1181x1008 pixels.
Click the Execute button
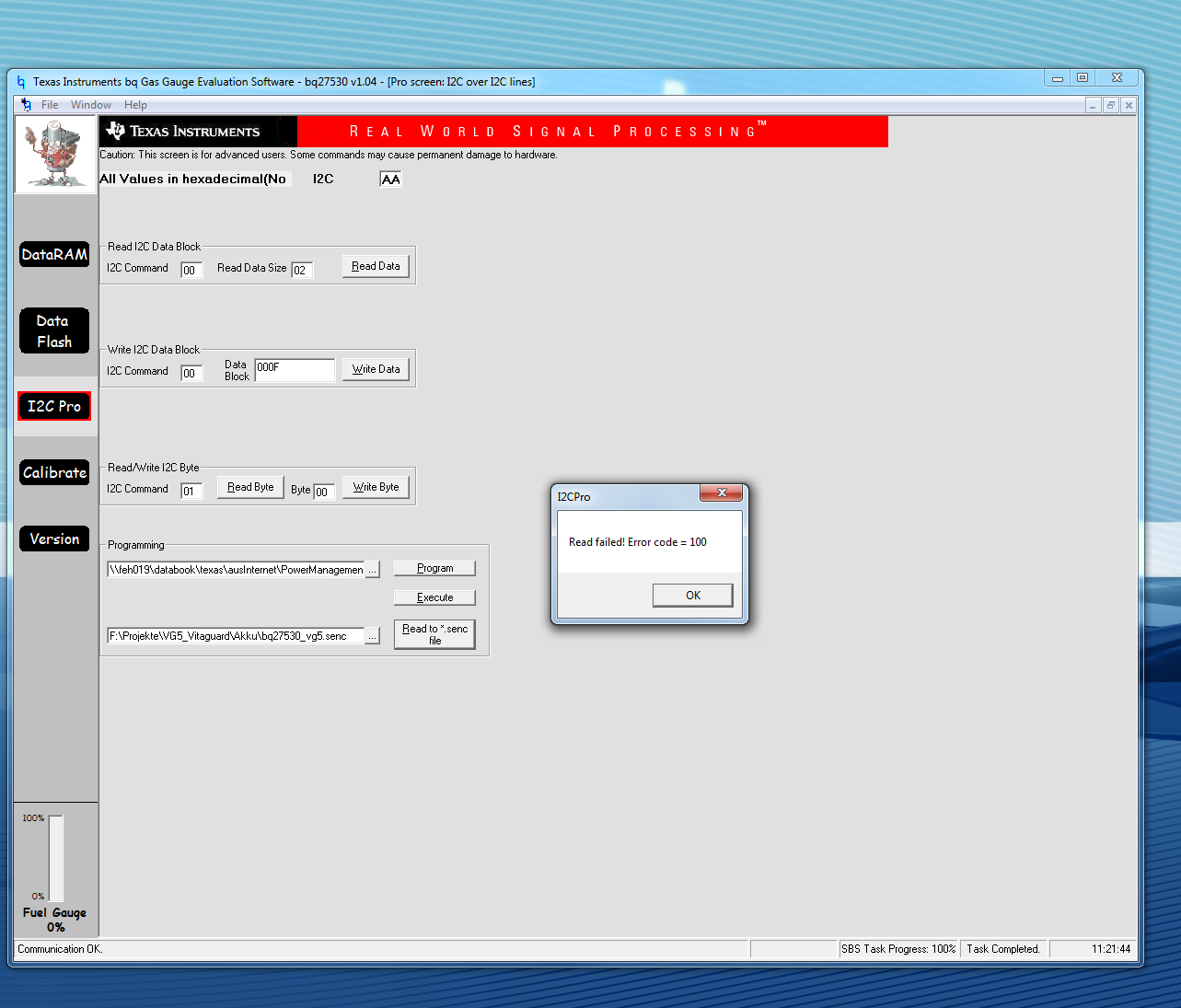pos(434,597)
